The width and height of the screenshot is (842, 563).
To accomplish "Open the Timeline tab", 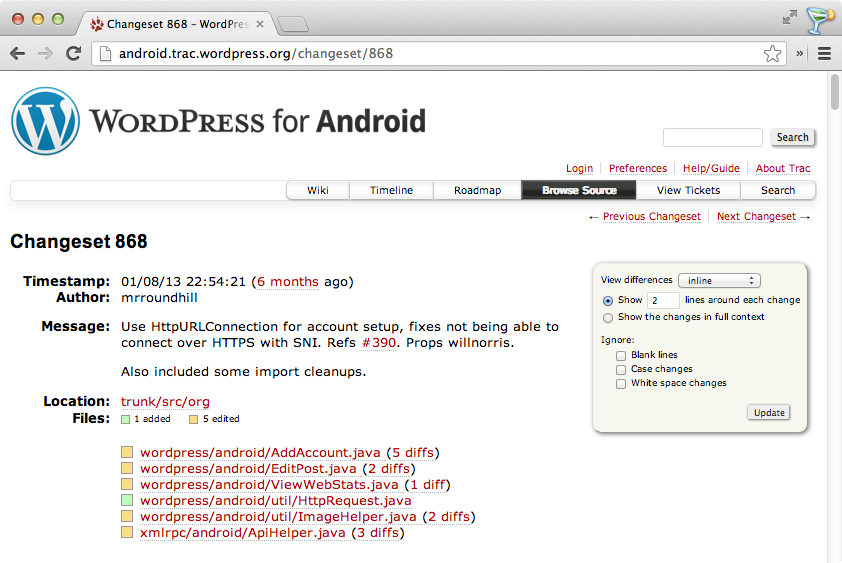I will [x=391, y=190].
